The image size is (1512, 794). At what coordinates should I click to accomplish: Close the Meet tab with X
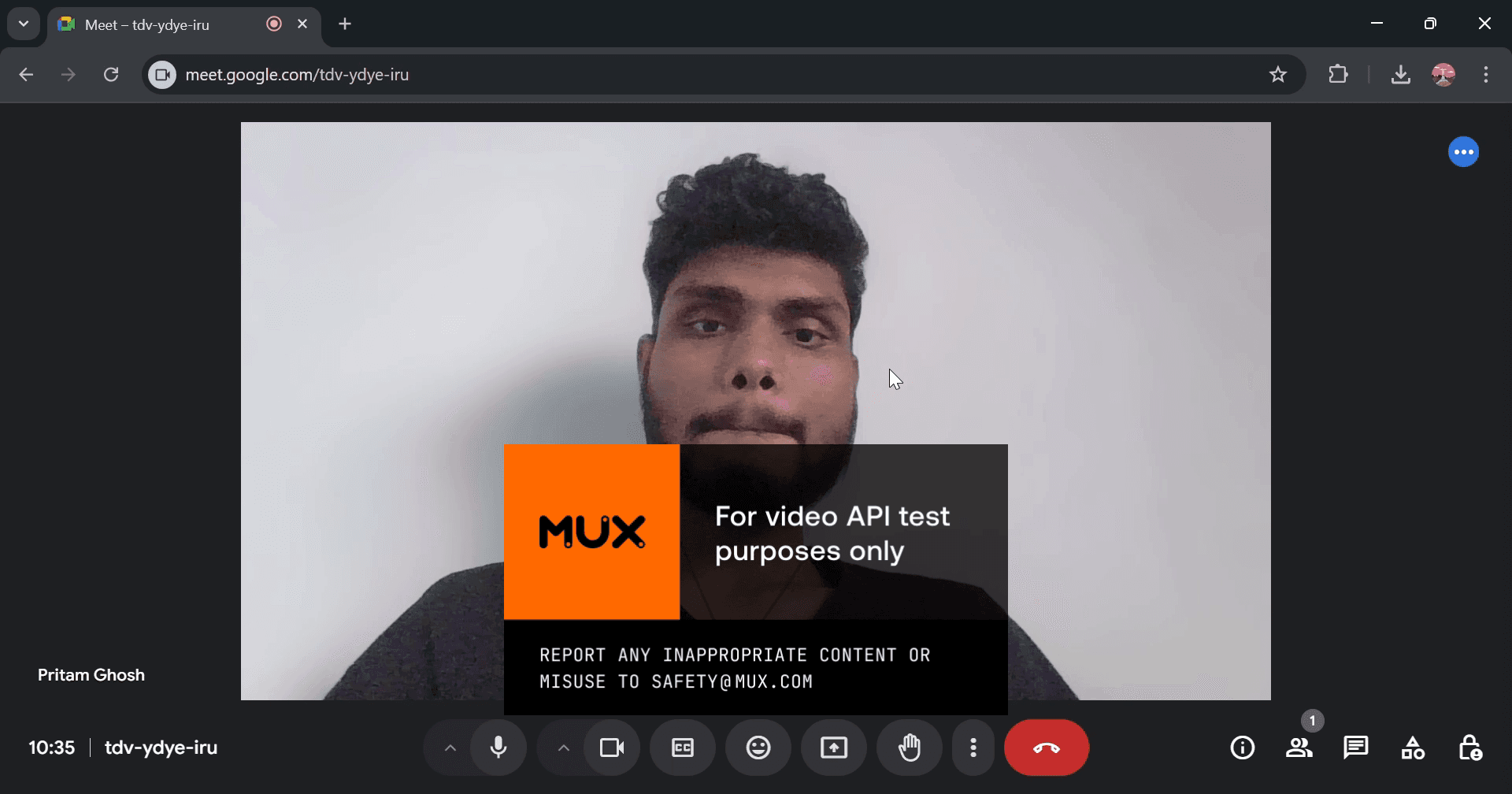pos(302,24)
